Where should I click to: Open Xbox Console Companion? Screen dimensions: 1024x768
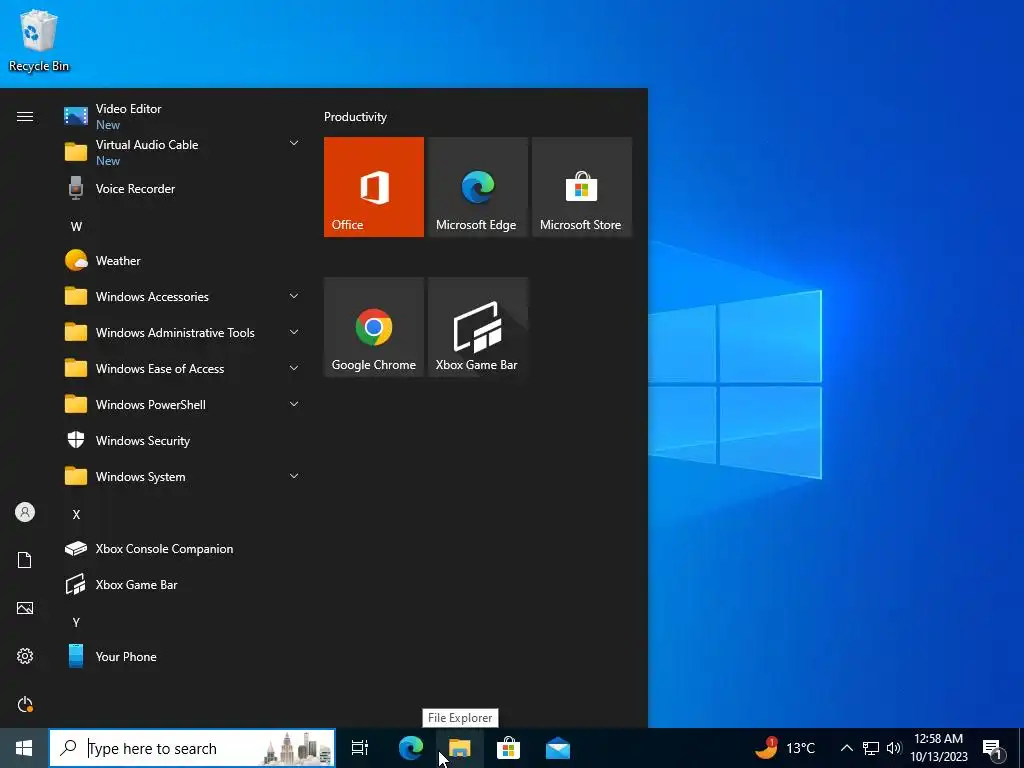click(x=182, y=549)
